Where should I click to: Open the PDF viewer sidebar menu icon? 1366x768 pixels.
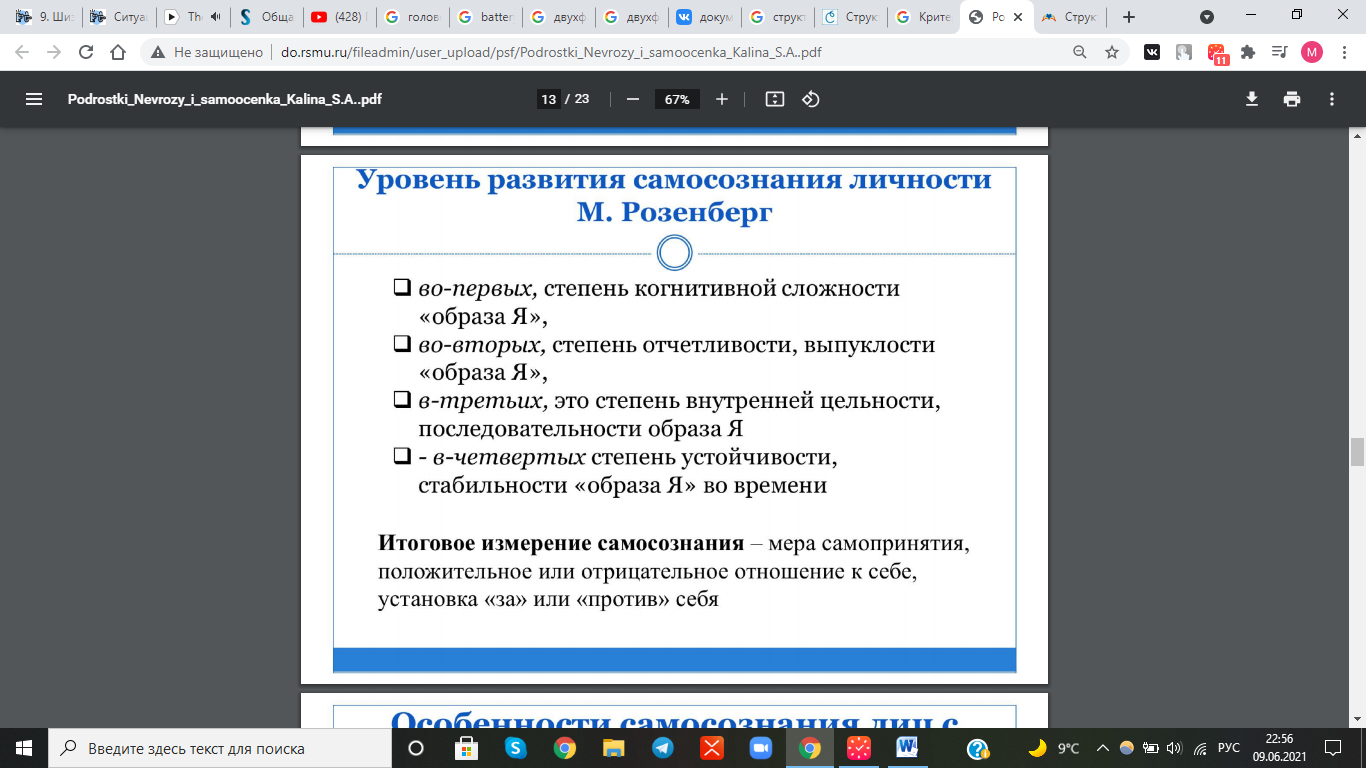[x=34, y=99]
